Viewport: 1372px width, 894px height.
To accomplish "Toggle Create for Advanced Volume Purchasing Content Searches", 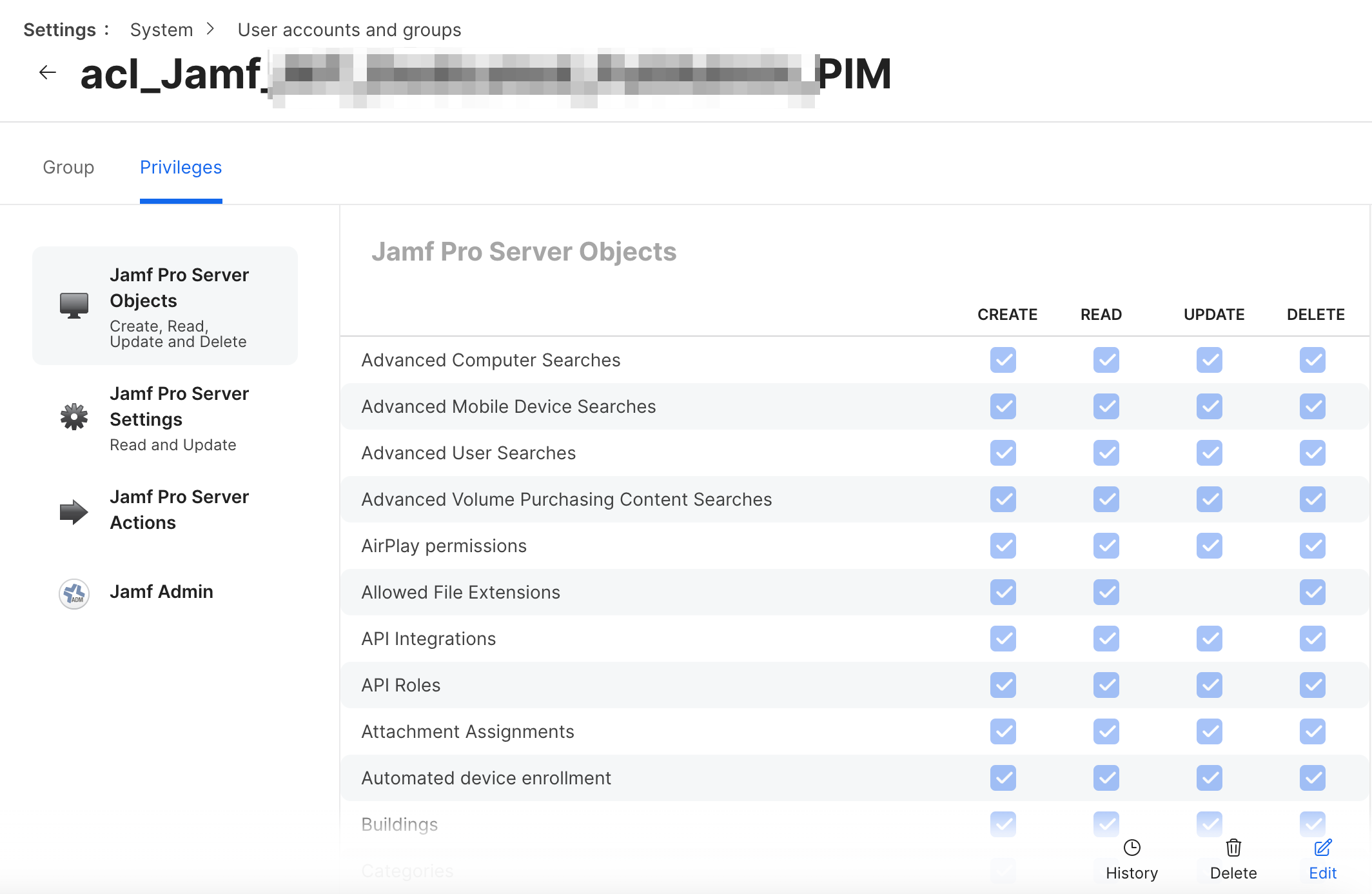I will point(1003,499).
